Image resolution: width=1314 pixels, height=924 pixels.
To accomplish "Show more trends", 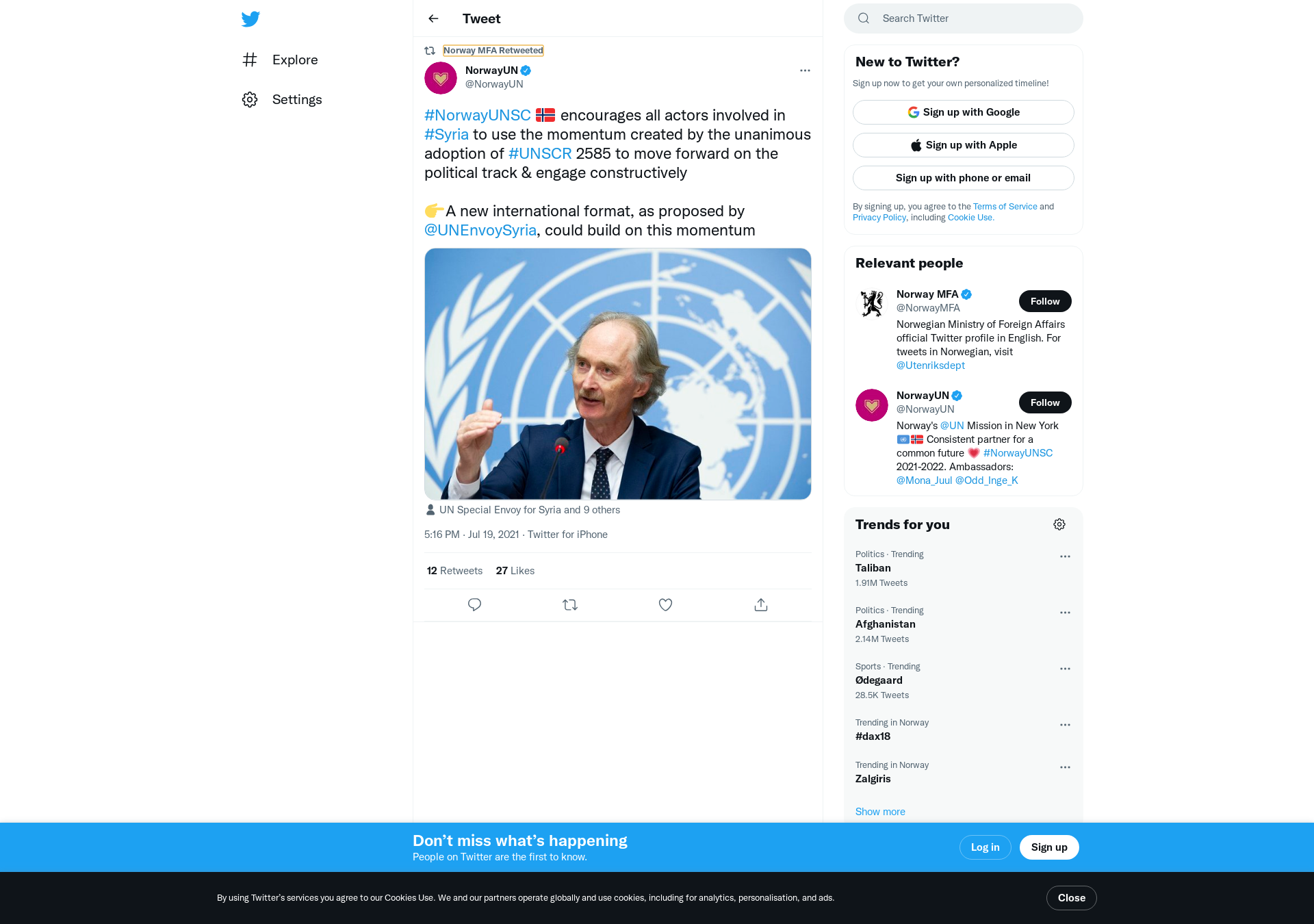I will coord(880,812).
